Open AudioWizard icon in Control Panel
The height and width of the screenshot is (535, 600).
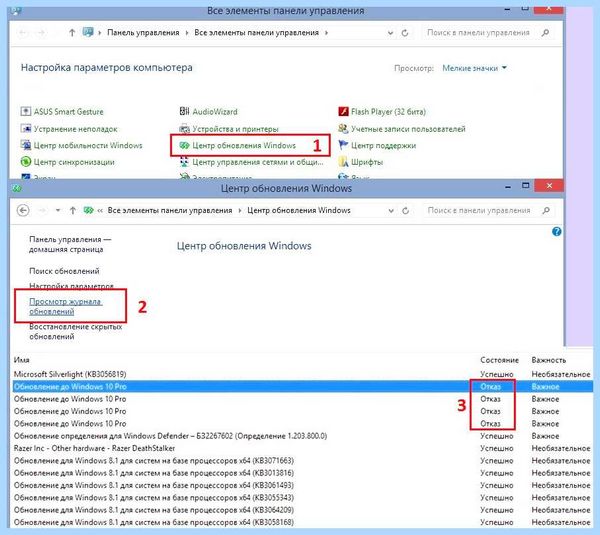[184, 111]
